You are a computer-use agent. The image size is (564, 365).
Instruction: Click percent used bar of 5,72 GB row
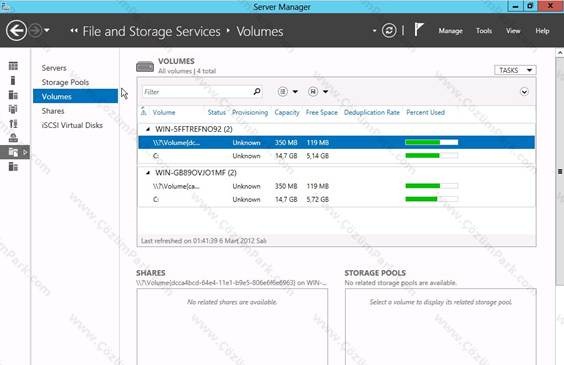click(432, 199)
